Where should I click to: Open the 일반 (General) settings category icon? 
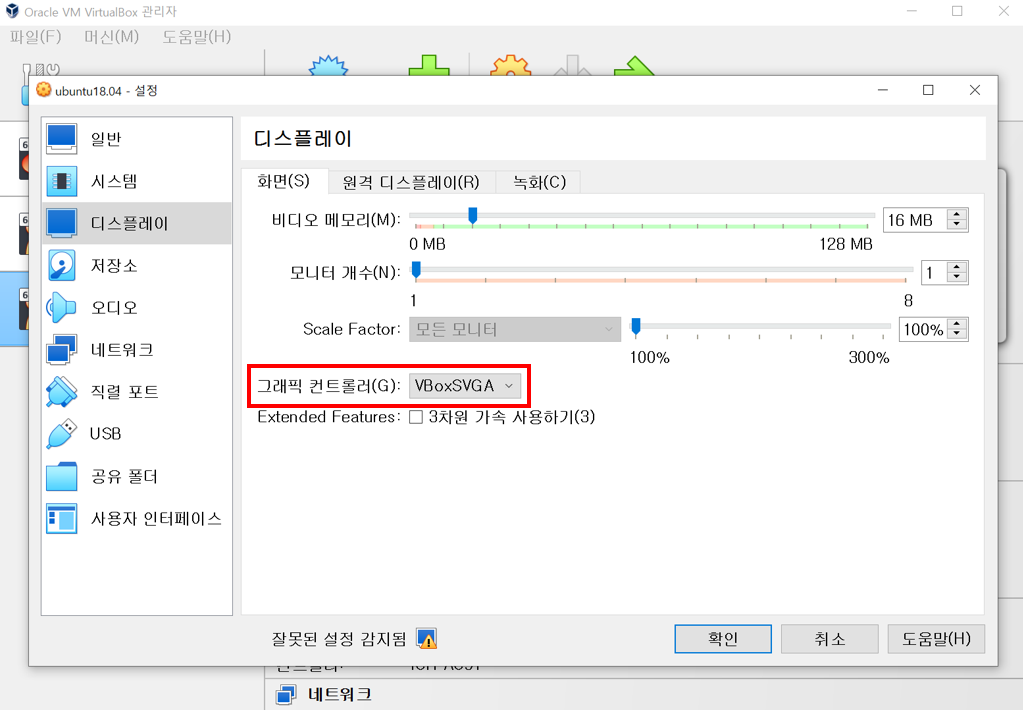click(x=62, y=139)
